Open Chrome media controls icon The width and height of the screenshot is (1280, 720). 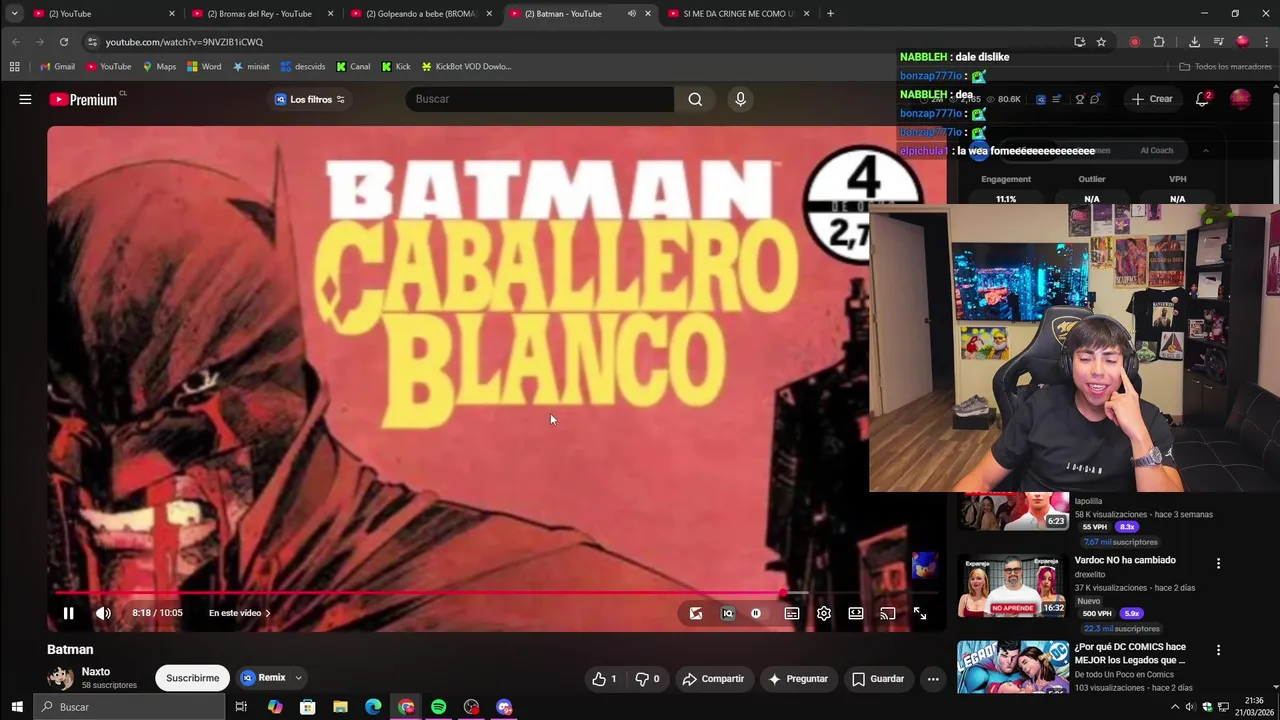[x=1218, y=42]
